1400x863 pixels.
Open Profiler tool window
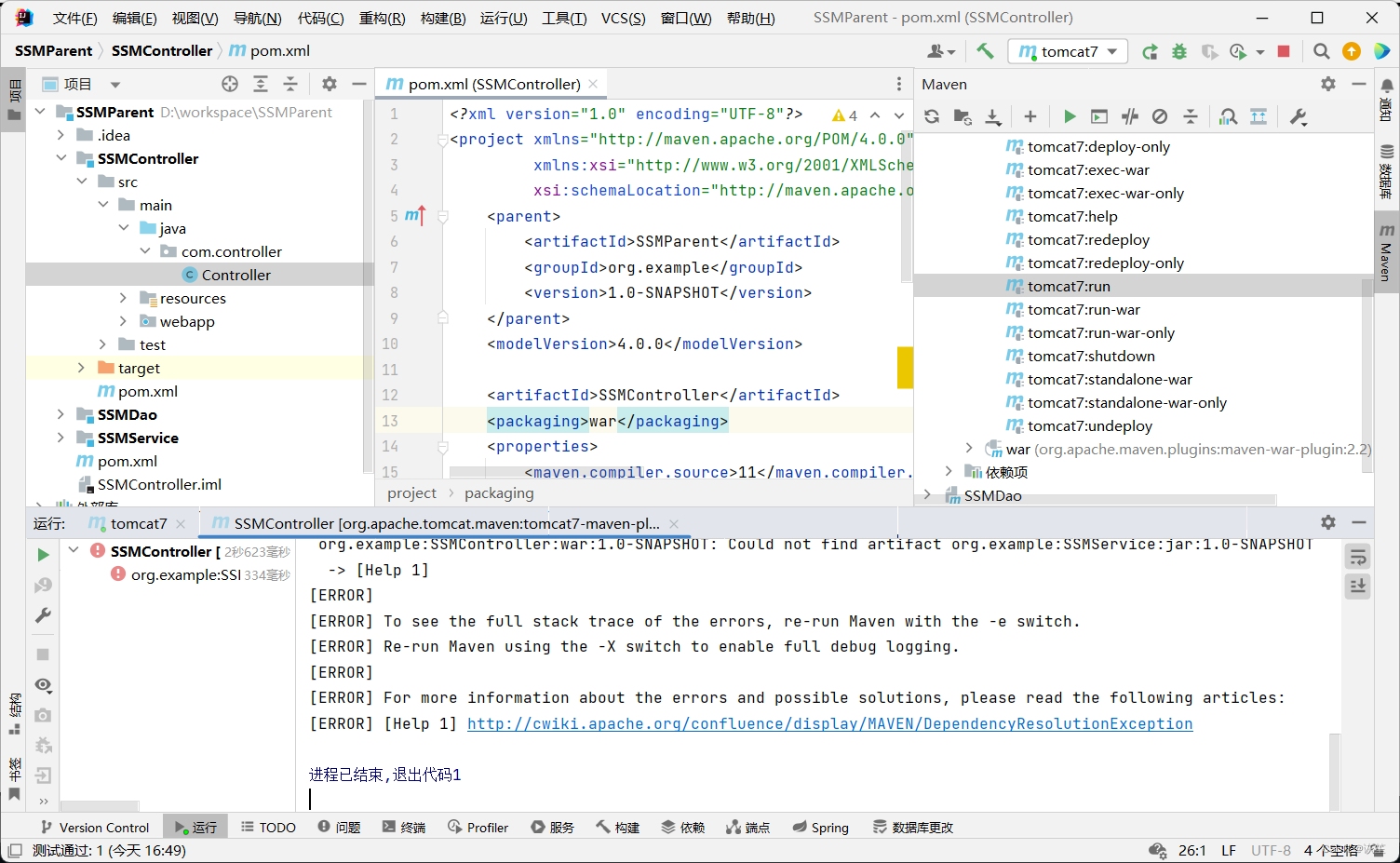tap(478, 827)
